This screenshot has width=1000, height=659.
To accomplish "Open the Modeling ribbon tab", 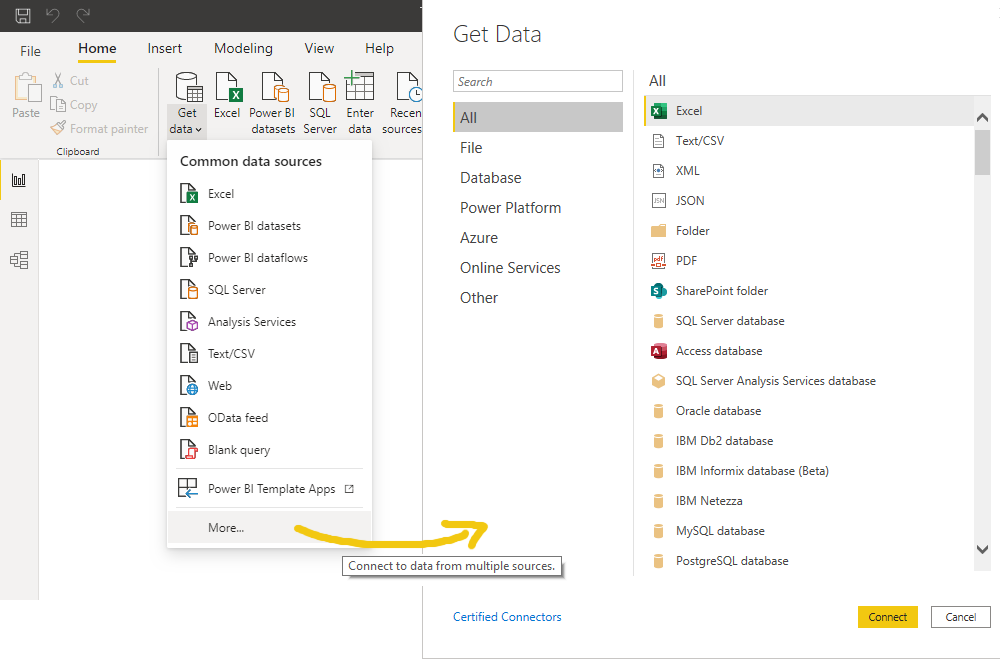I will click(x=243, y=48).
